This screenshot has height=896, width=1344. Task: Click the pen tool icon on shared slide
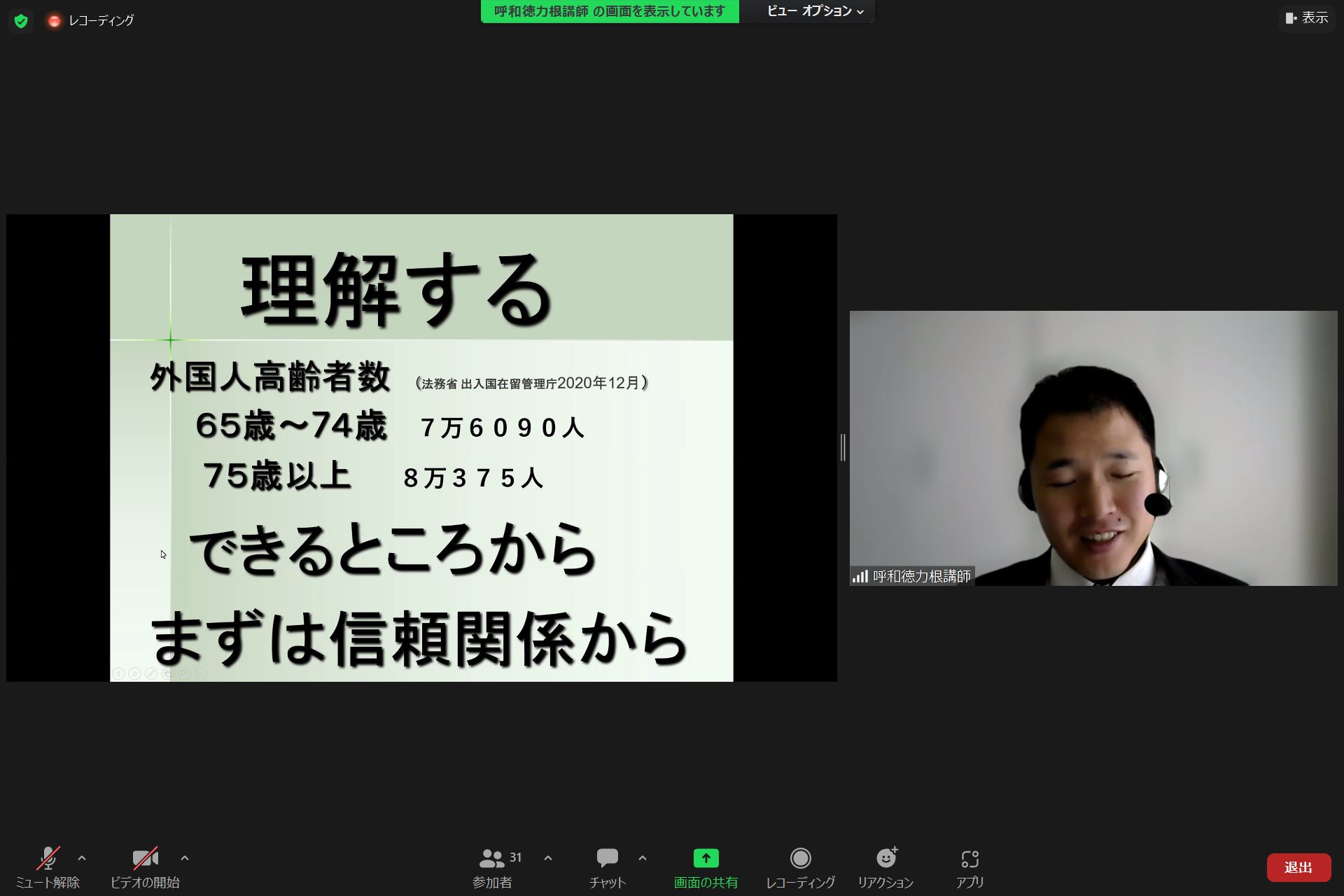point(151,673)
